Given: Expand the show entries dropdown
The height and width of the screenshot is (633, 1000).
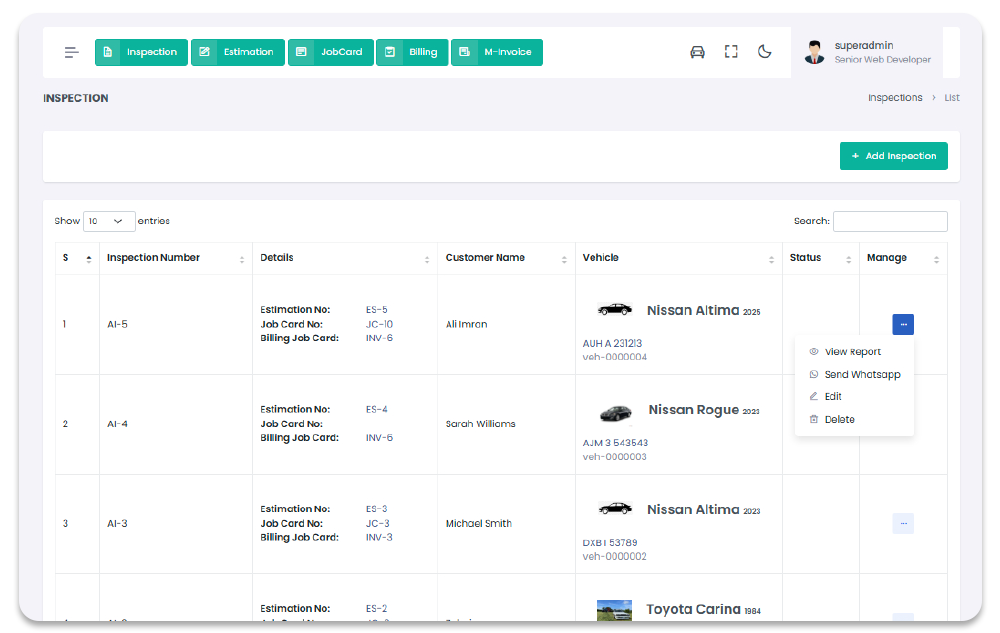Looking at the screenshot, I should (109, 221).
